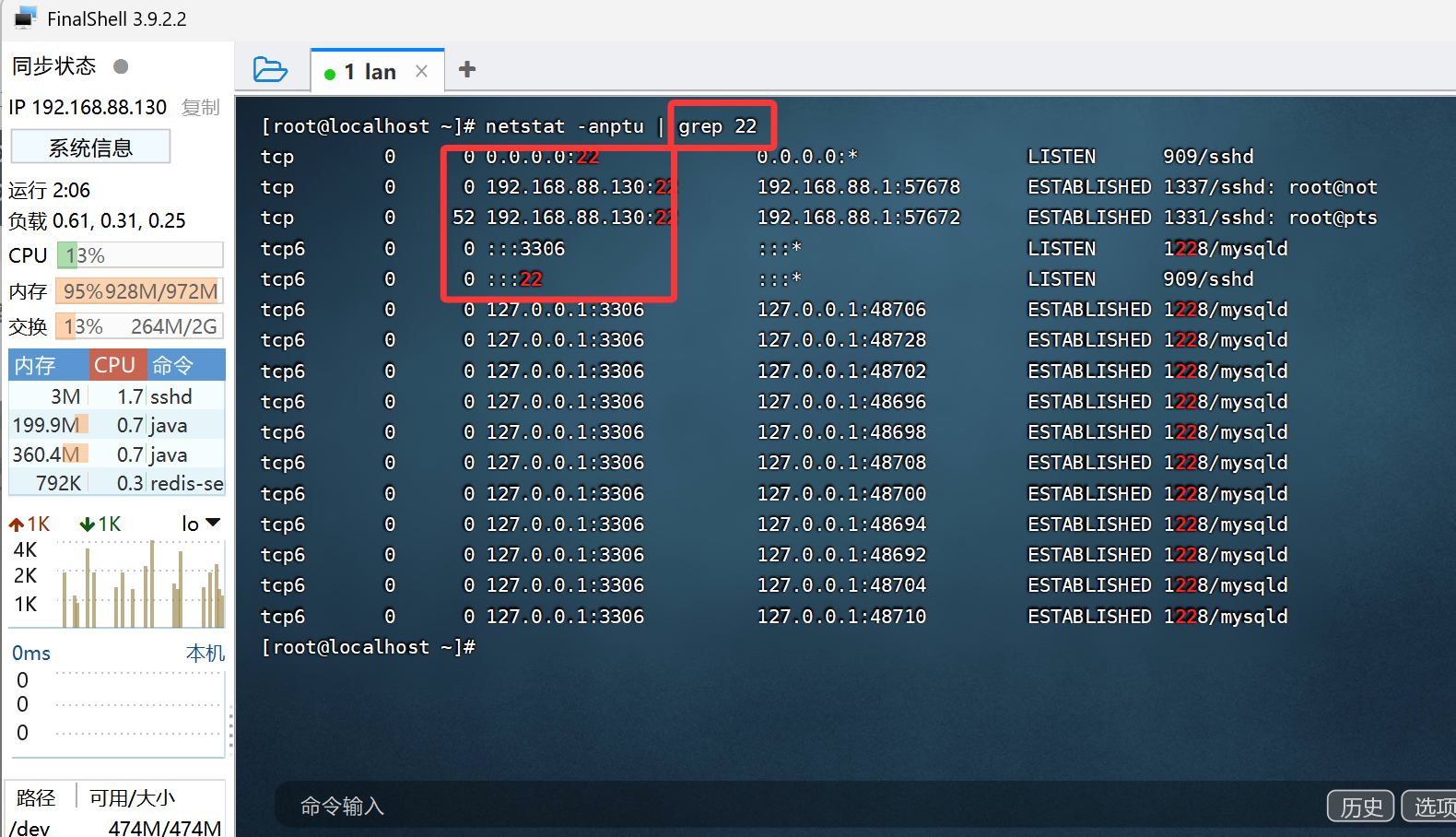Open the connection manager folder icon
Screen dimensions: 1456x837
[x=270, y=70]
